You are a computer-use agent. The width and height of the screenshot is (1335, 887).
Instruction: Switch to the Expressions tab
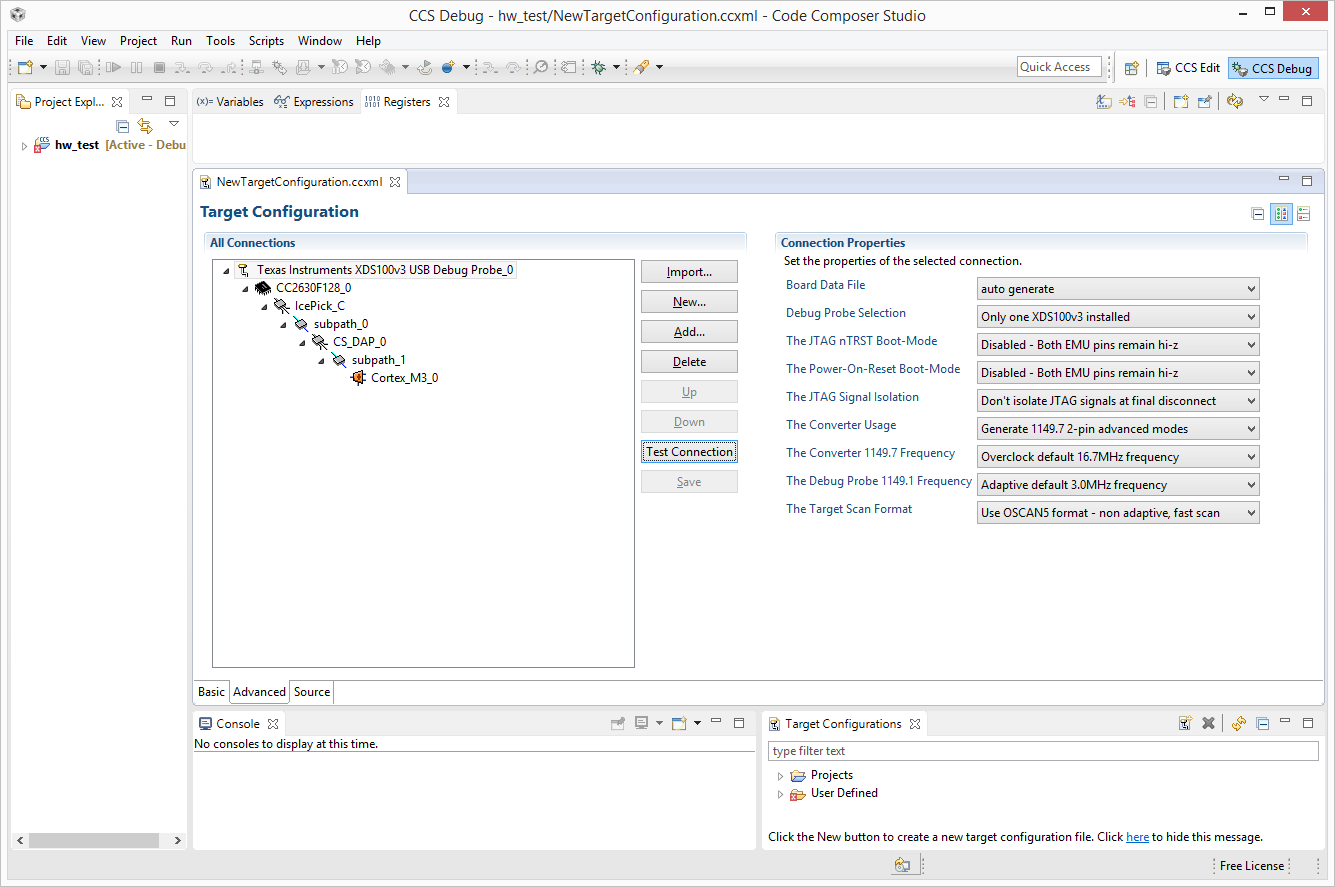coord(314,102)
